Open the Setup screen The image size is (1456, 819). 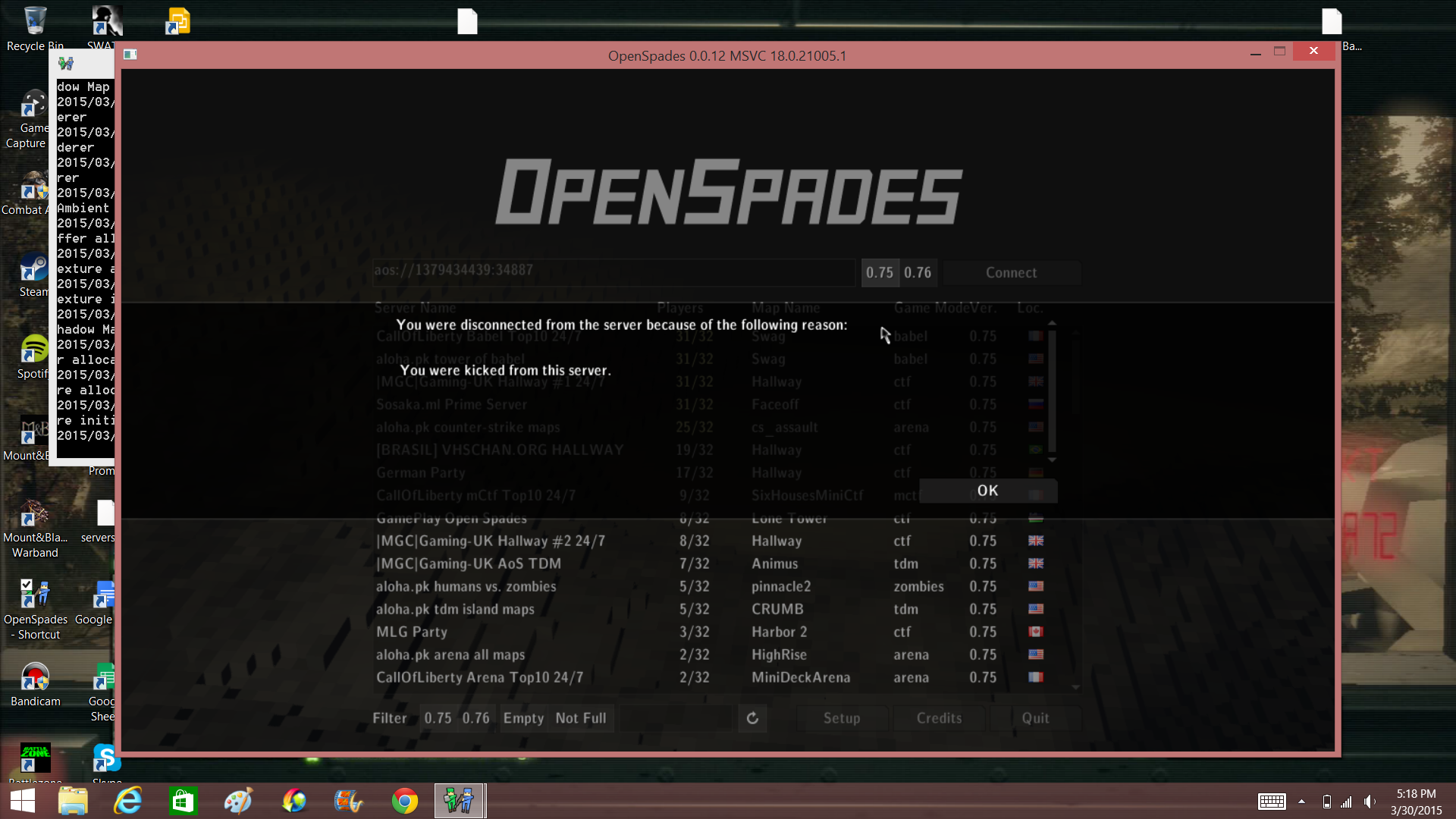coord(842,718)
